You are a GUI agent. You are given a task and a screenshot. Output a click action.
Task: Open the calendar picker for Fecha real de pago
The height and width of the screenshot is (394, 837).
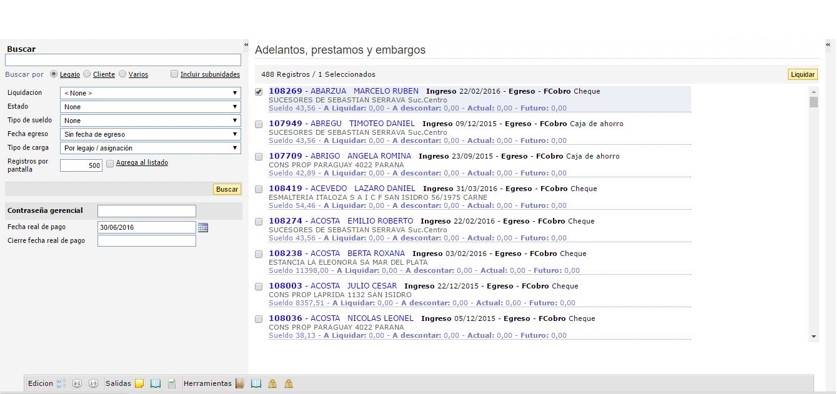(203, 228)
